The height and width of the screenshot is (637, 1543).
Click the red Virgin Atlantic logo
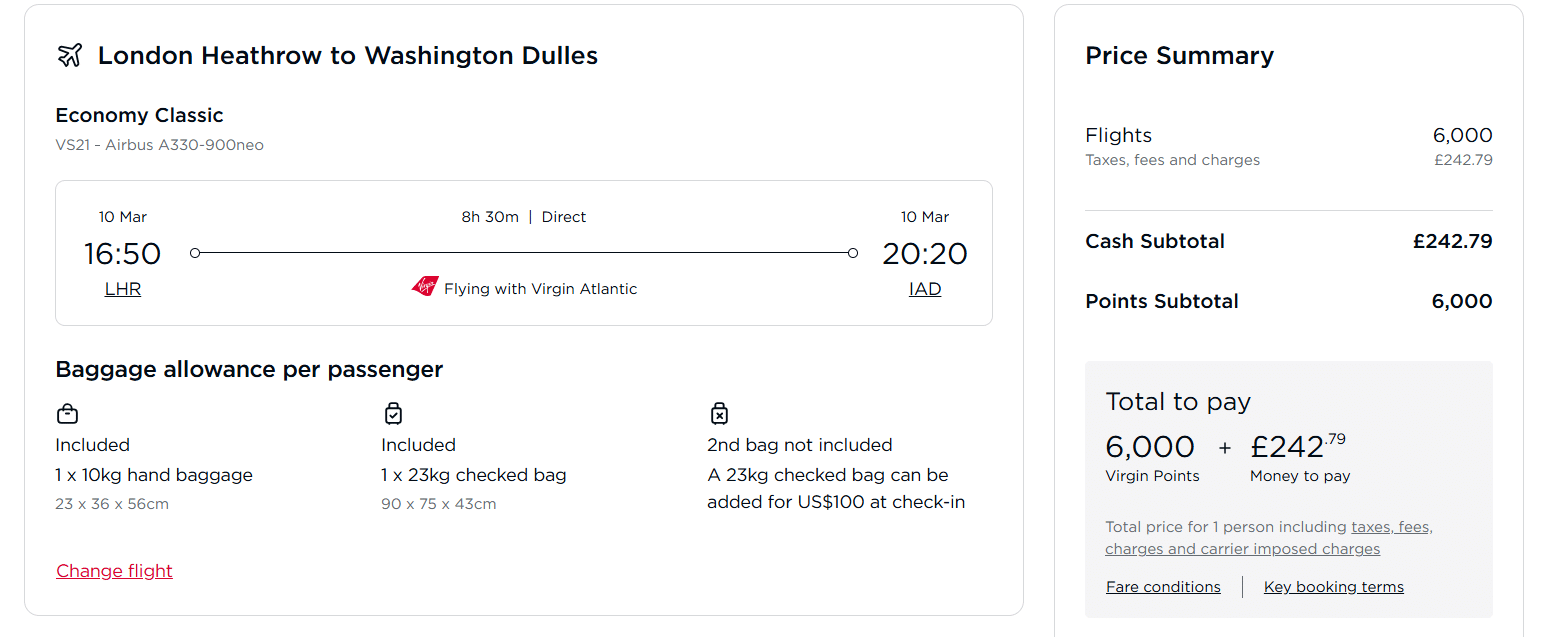pos(425,288)
